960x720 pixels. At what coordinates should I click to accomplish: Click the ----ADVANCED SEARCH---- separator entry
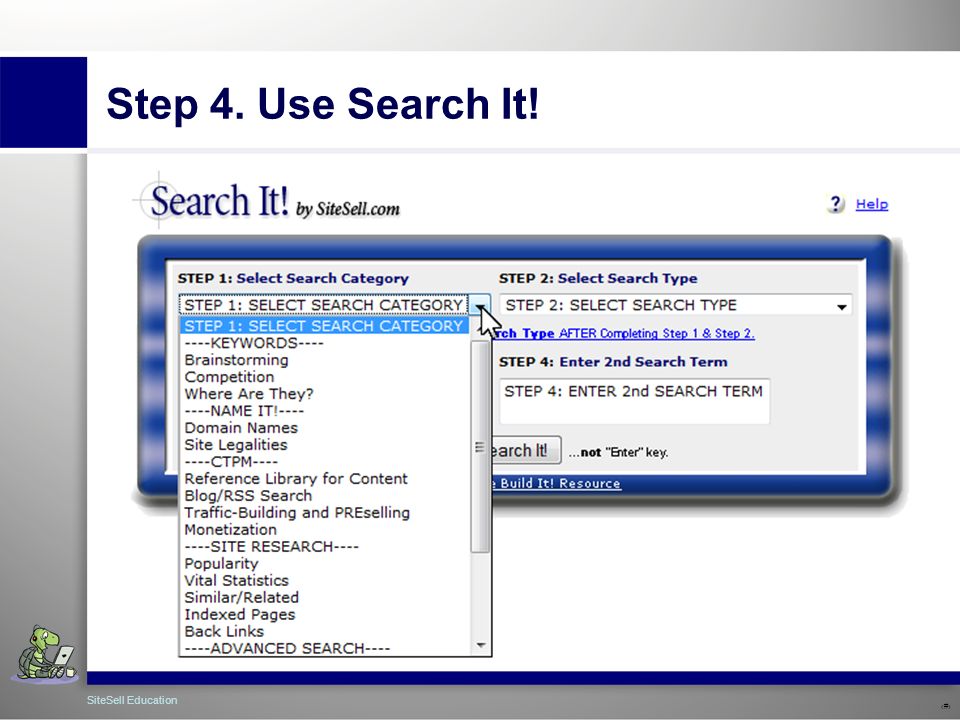(287, 648)
